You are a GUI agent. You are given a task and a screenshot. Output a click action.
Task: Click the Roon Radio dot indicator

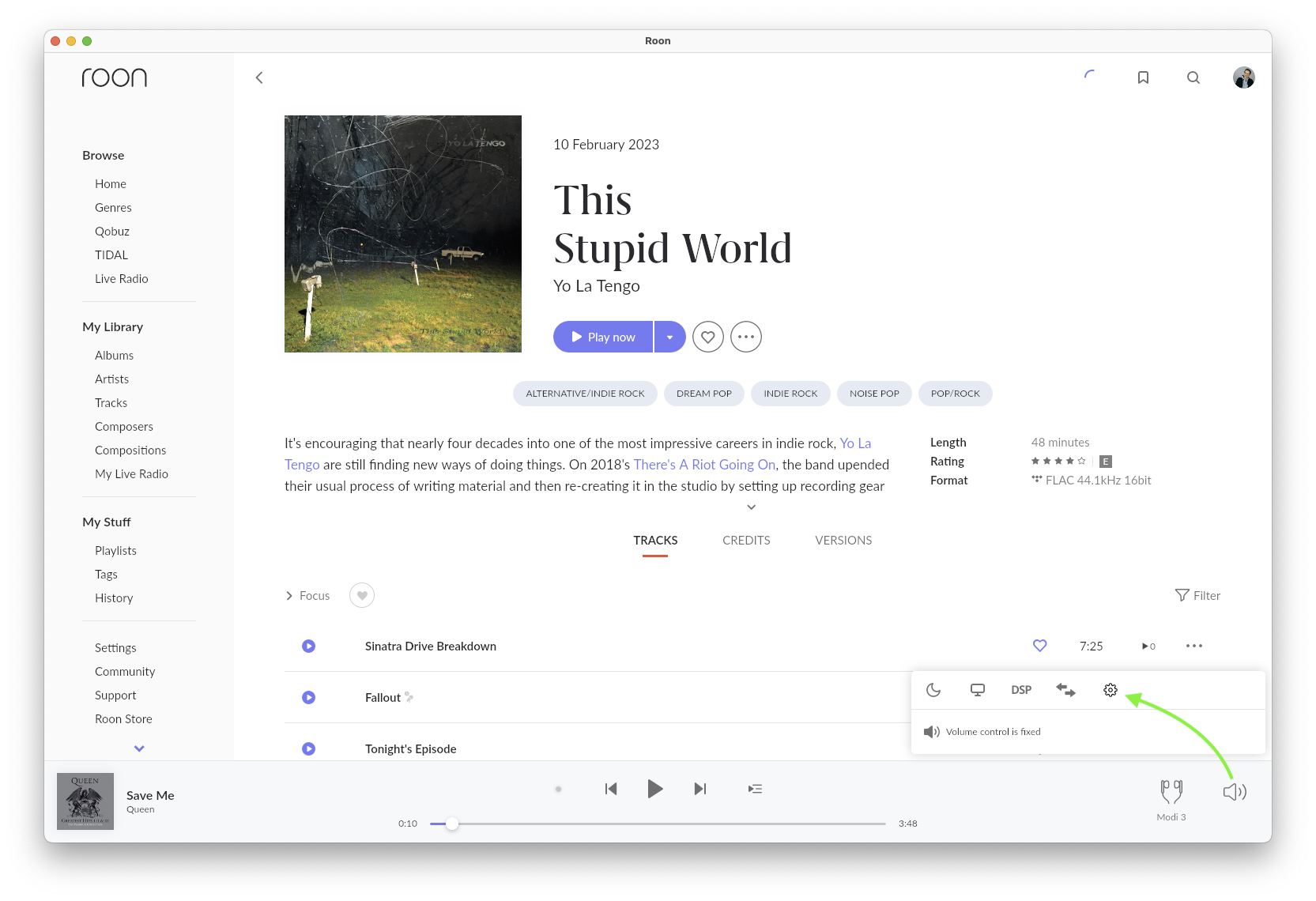(558, 789)
